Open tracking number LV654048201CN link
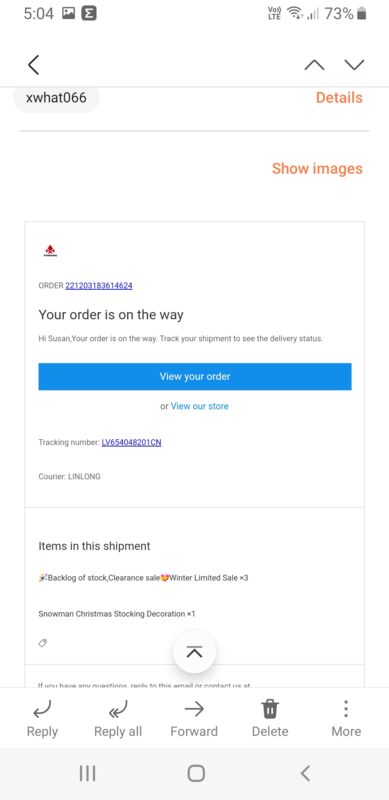 [131, 442]
